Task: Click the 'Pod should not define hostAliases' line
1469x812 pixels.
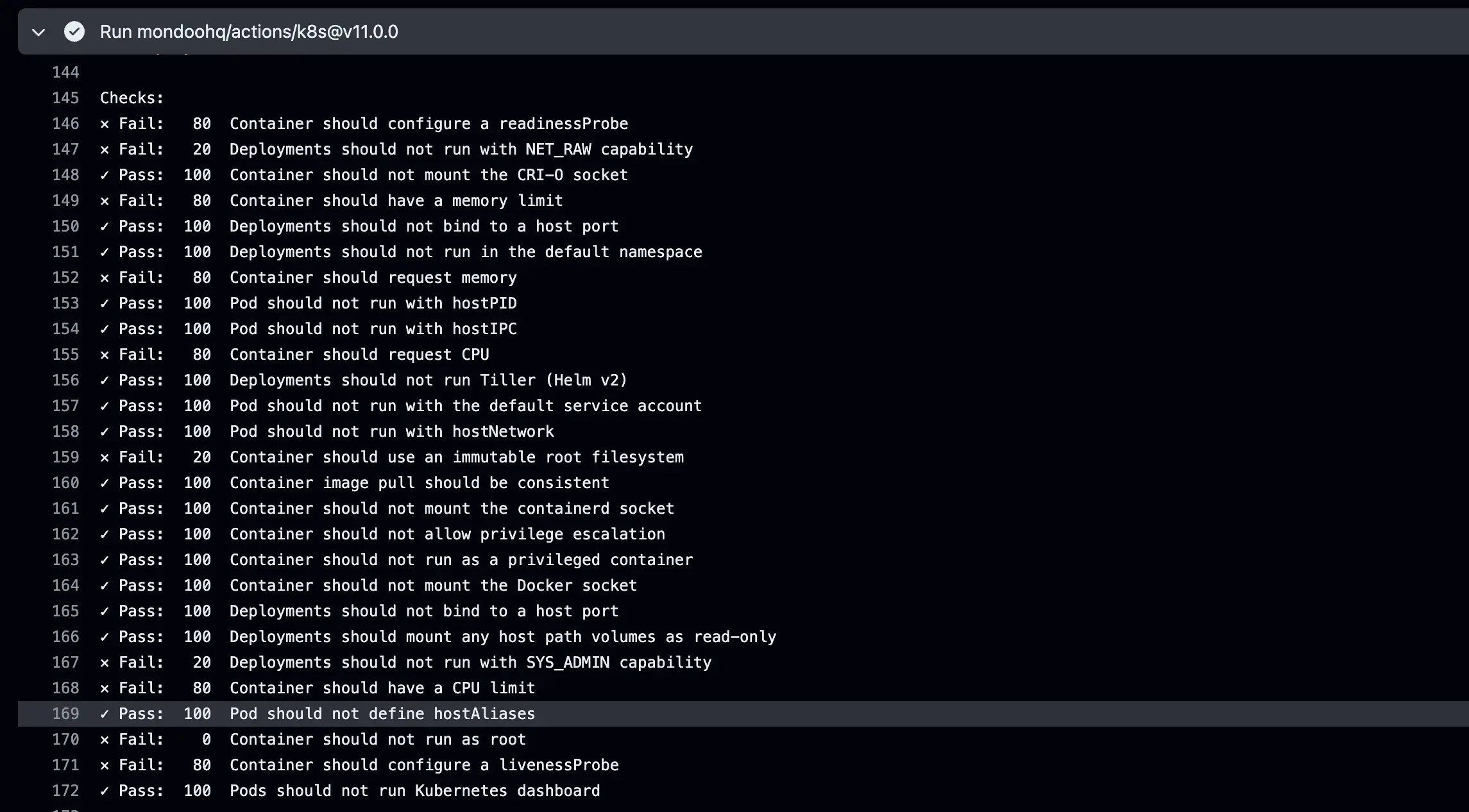Action: pos(318,714)
